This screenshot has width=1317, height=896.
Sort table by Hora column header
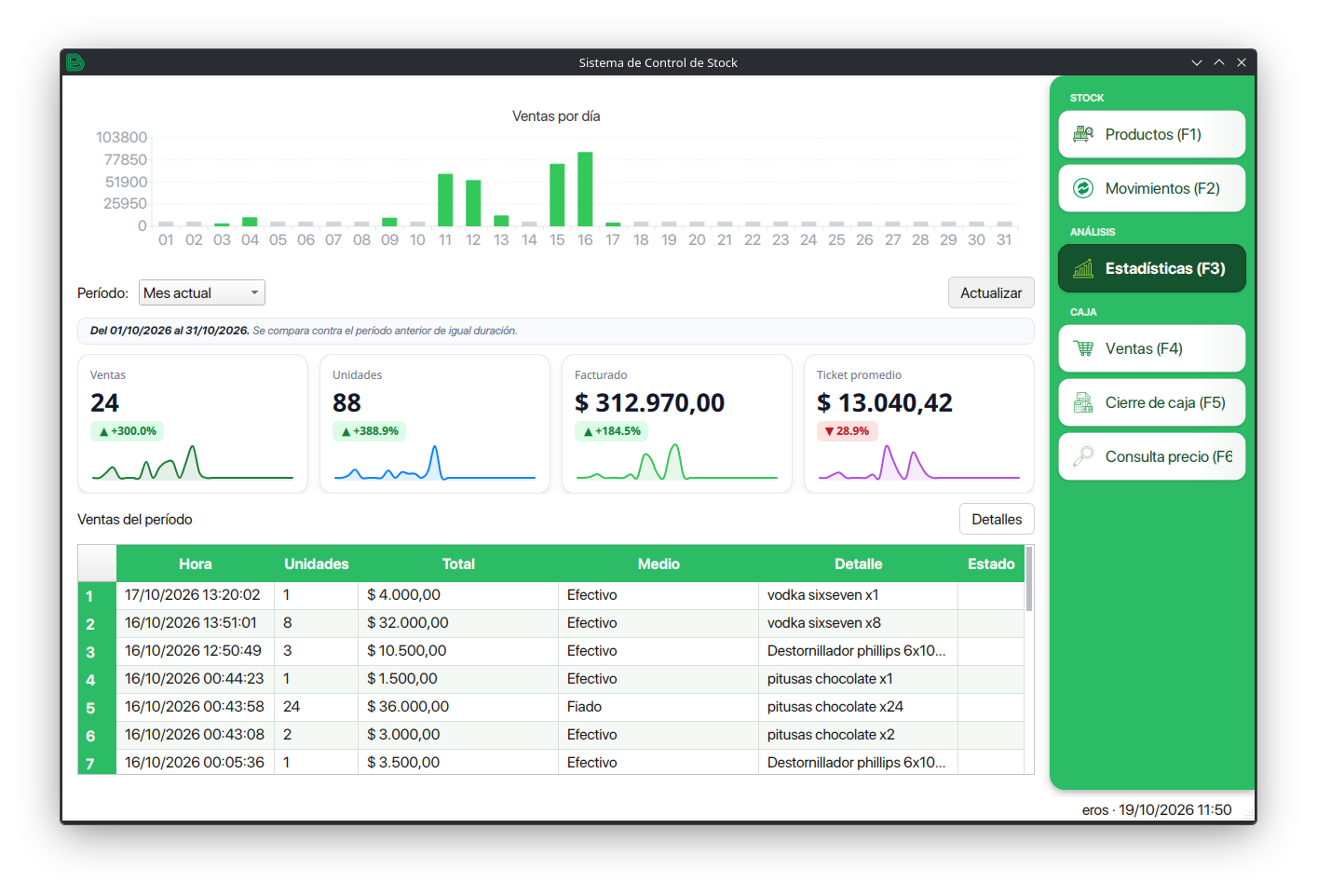tap(196, 563)
